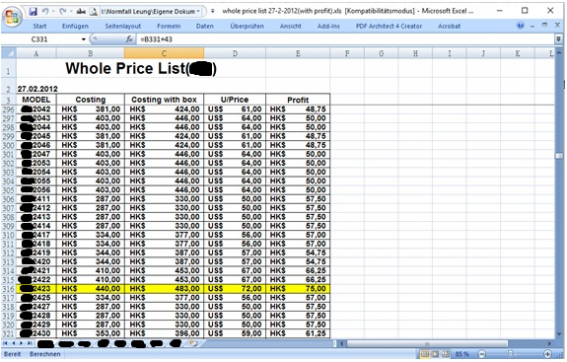This screenshot has height=362, width=567.
Task: Click the zoom slider handle
Action: click(511, 354)
